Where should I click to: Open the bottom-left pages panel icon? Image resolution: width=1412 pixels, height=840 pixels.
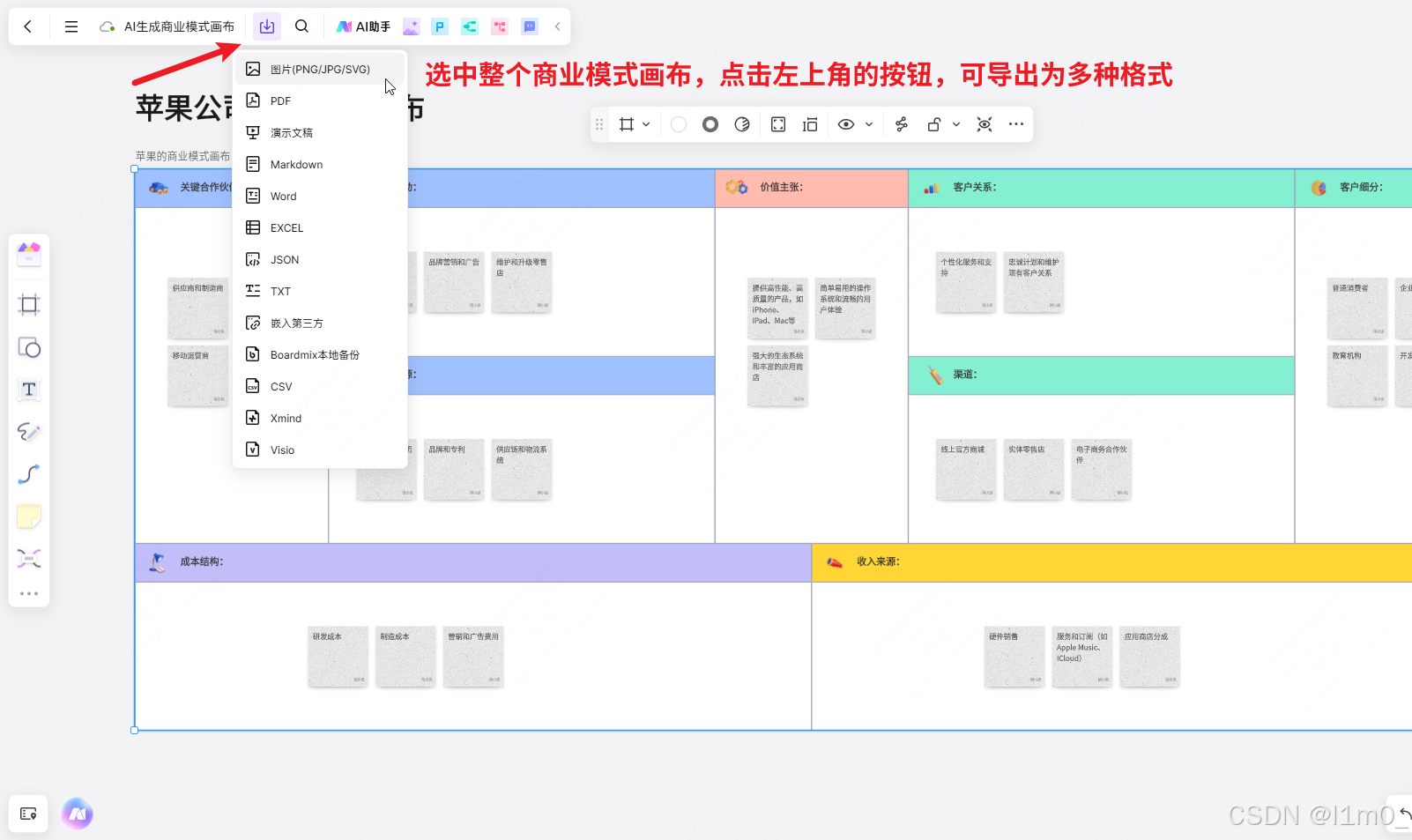28,814
